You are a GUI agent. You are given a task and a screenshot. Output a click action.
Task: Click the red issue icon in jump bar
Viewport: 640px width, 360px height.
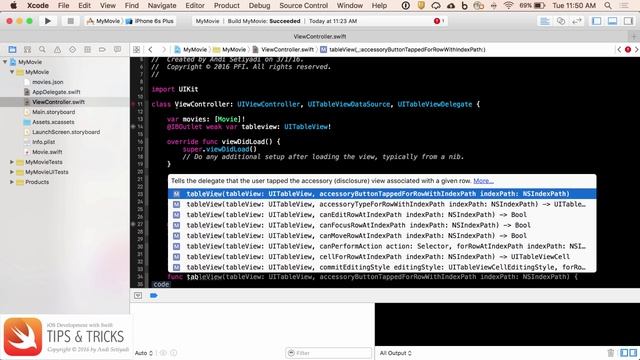coord(628,49)
